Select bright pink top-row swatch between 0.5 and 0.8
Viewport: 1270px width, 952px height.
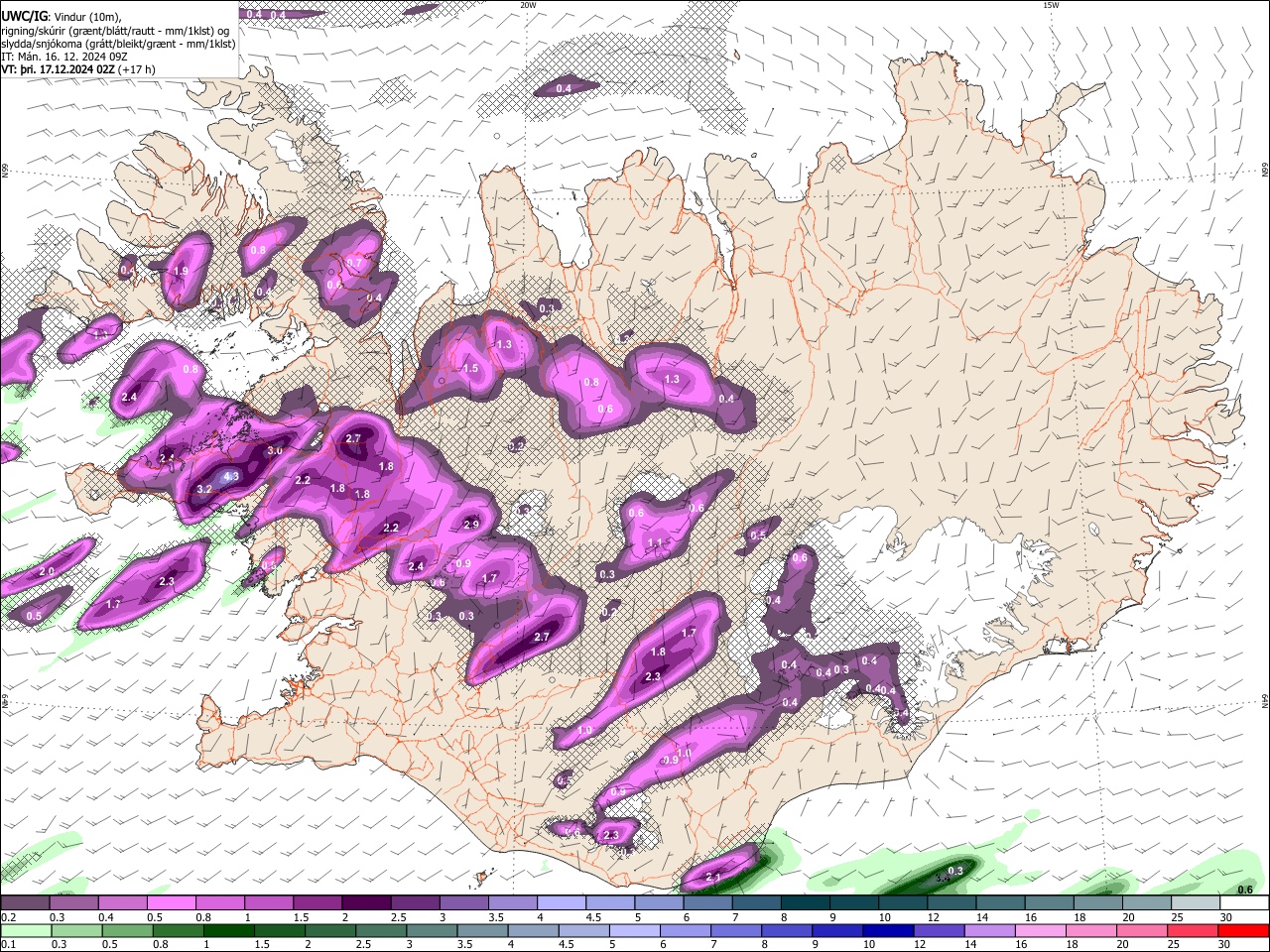pos(171,903)
